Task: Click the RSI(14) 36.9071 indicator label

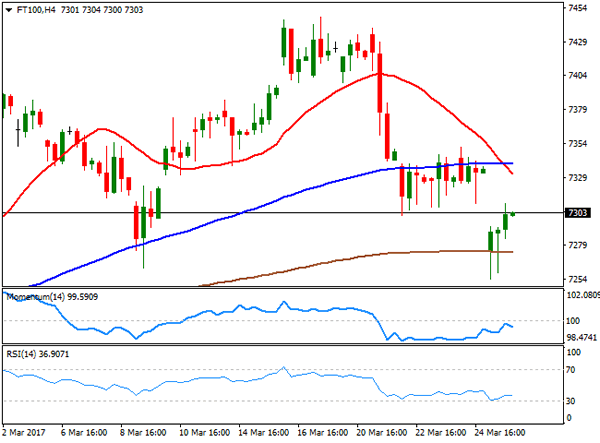Action: tap(38, 354)
